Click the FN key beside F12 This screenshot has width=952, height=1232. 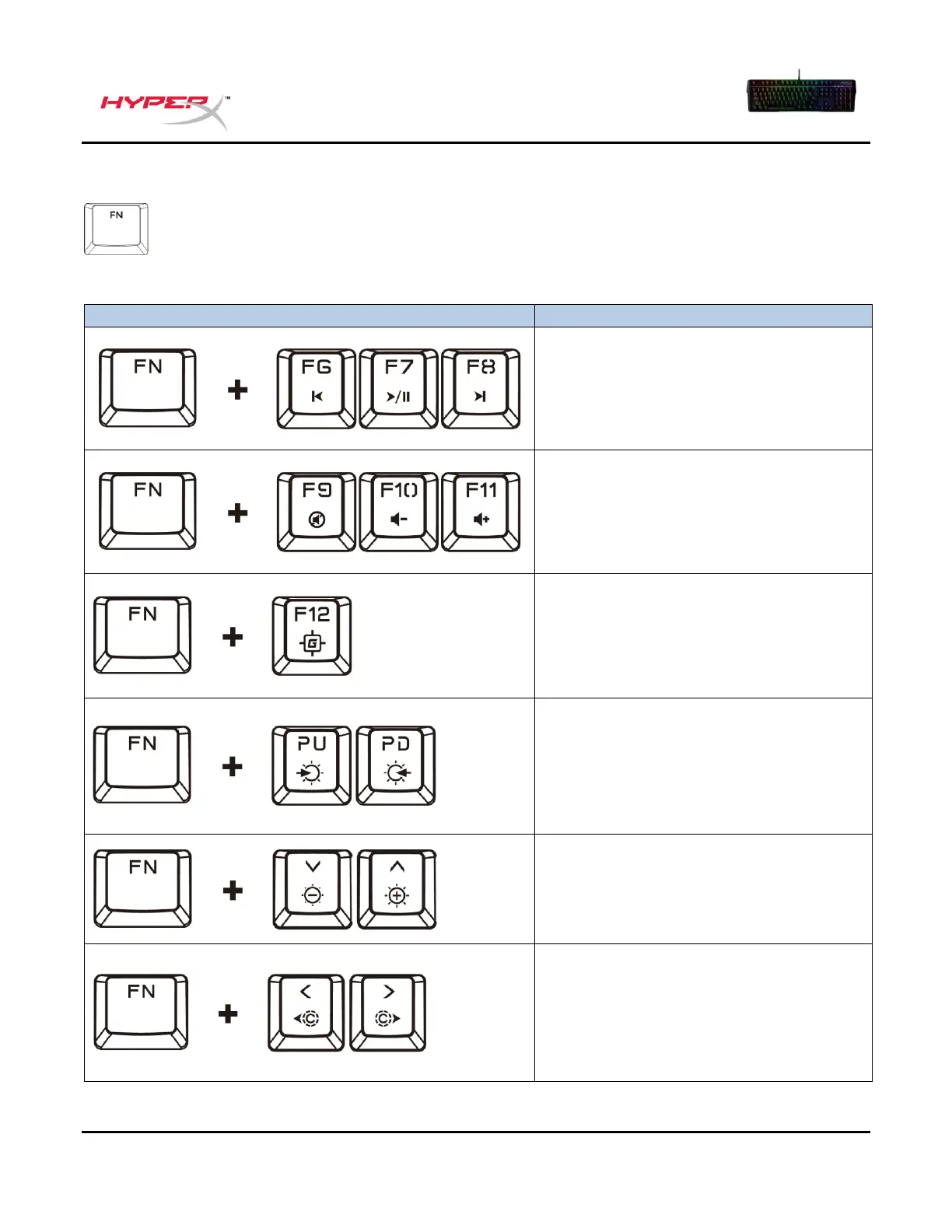click(x=142, y=635)
